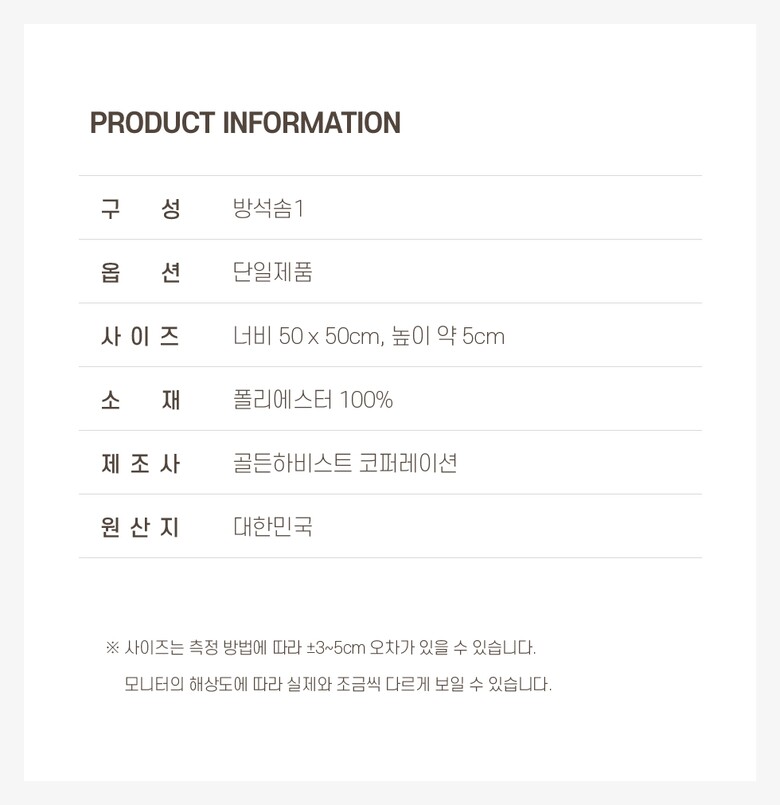Click the 사이즈 row label

coord(141,336)
